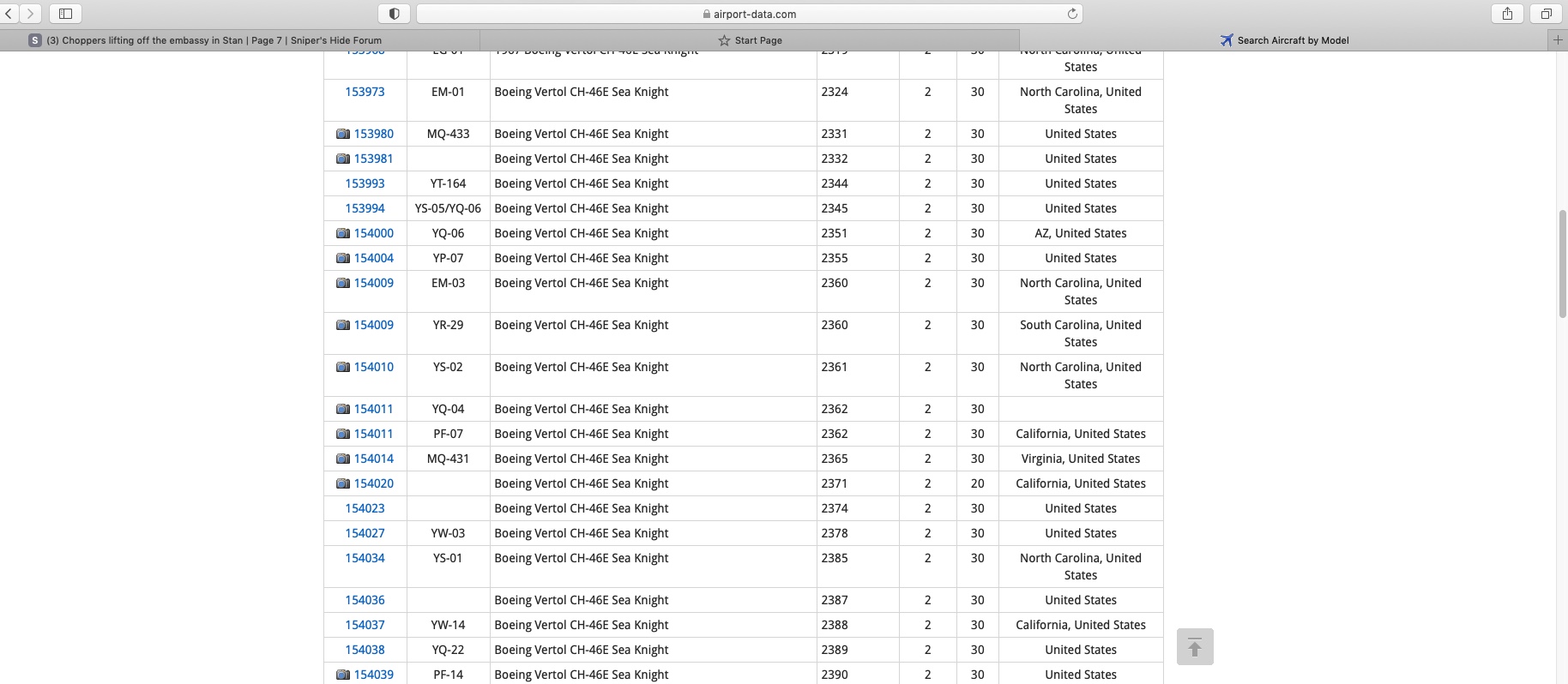
Task: Click camera icon beside 153981
Action: tap(343, 159)
